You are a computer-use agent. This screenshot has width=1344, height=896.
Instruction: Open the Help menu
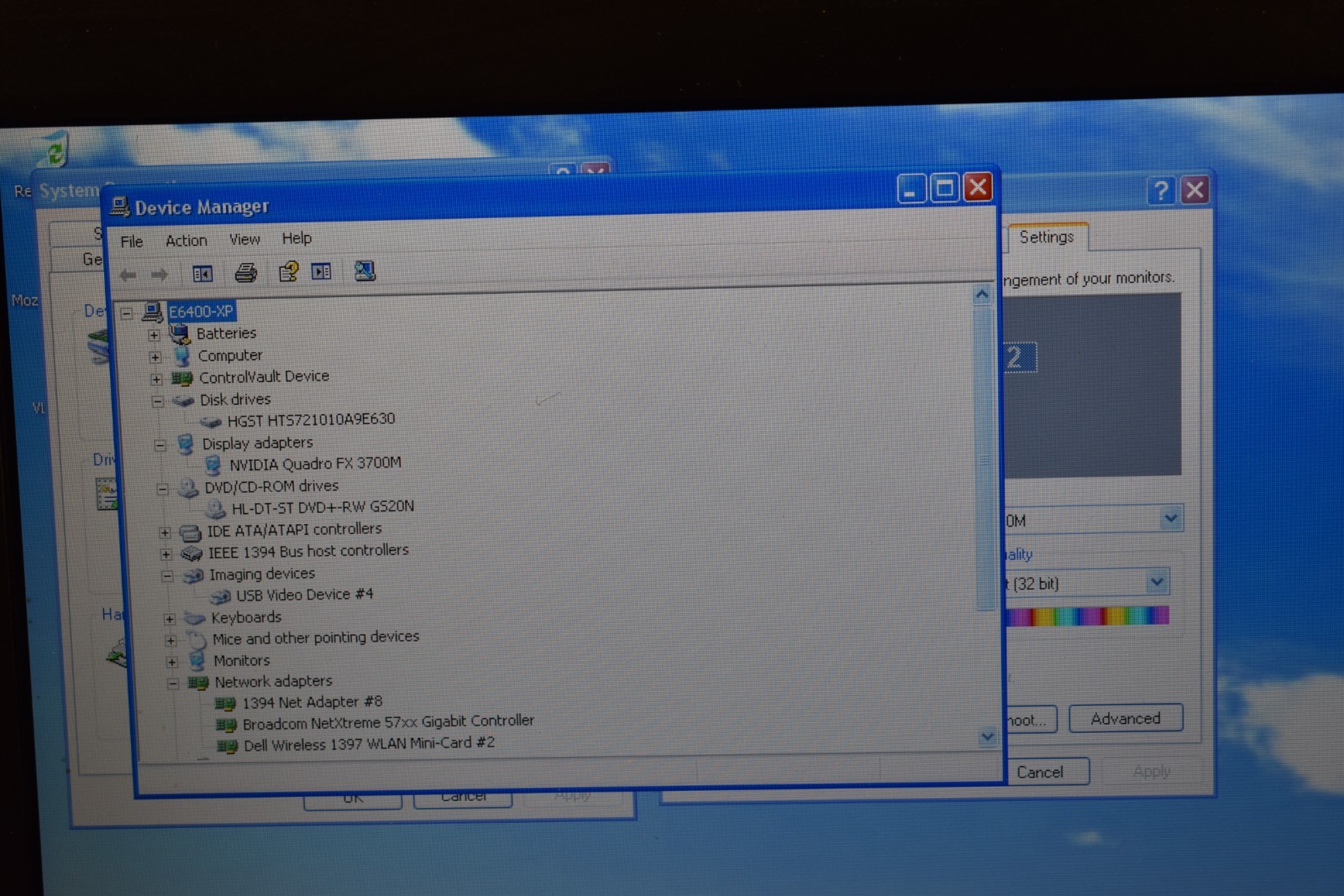click(297, 238)
